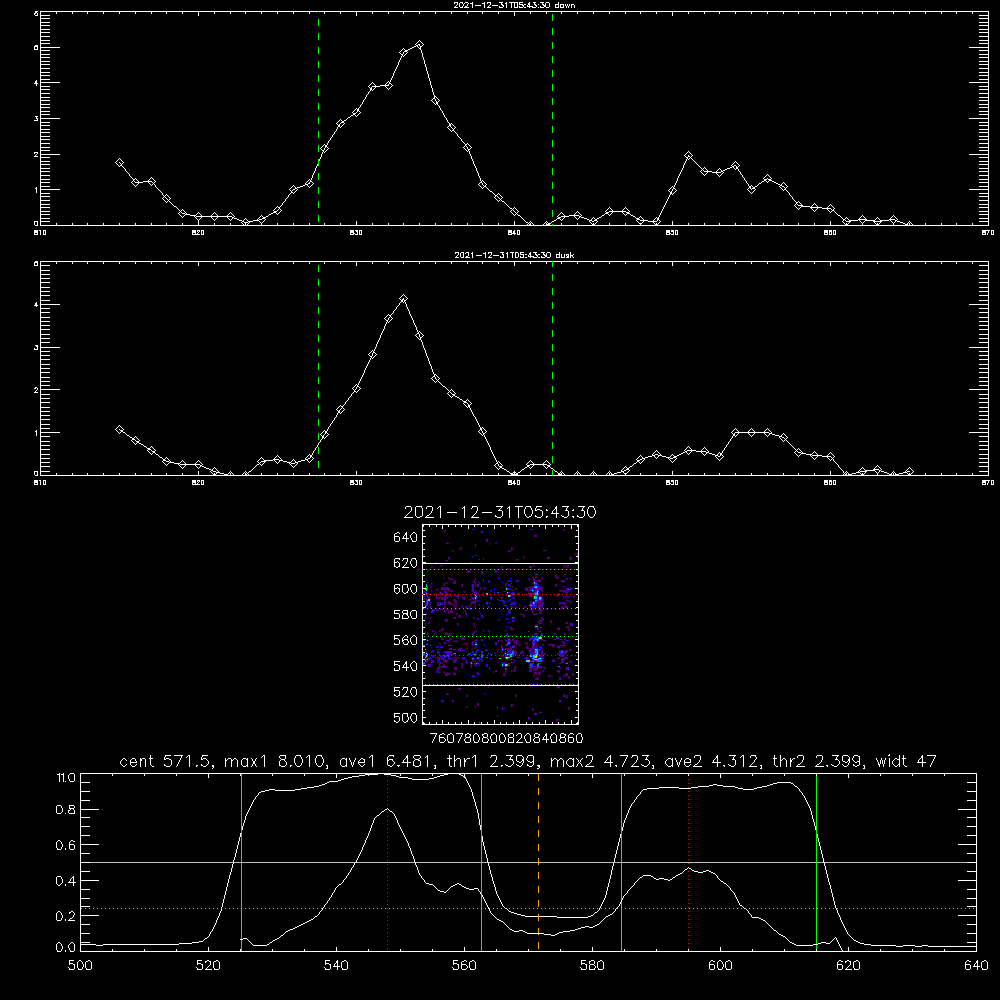Click the right red dotted line in bottom plot
The height and width of the screenshot is (1000, 1000).
pyautogui.click(x=689, y=862)
